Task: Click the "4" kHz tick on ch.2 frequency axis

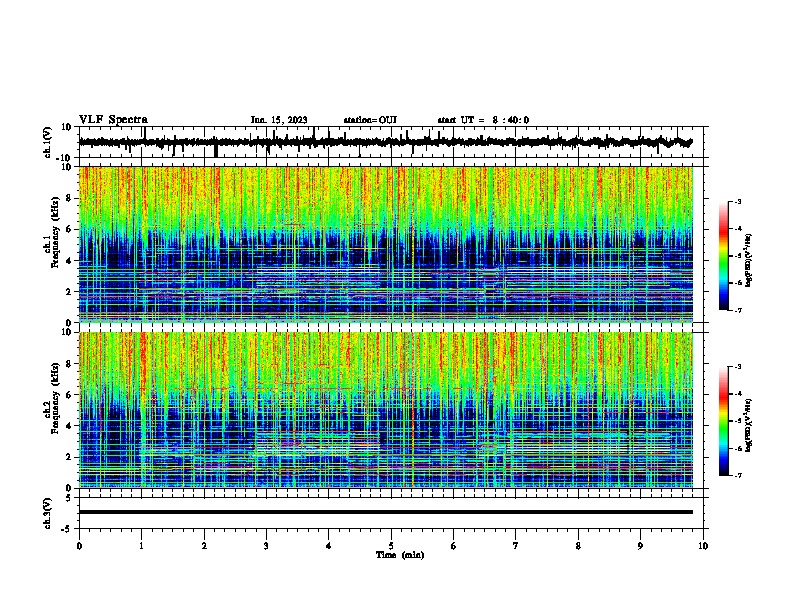Action: [70, 426]
